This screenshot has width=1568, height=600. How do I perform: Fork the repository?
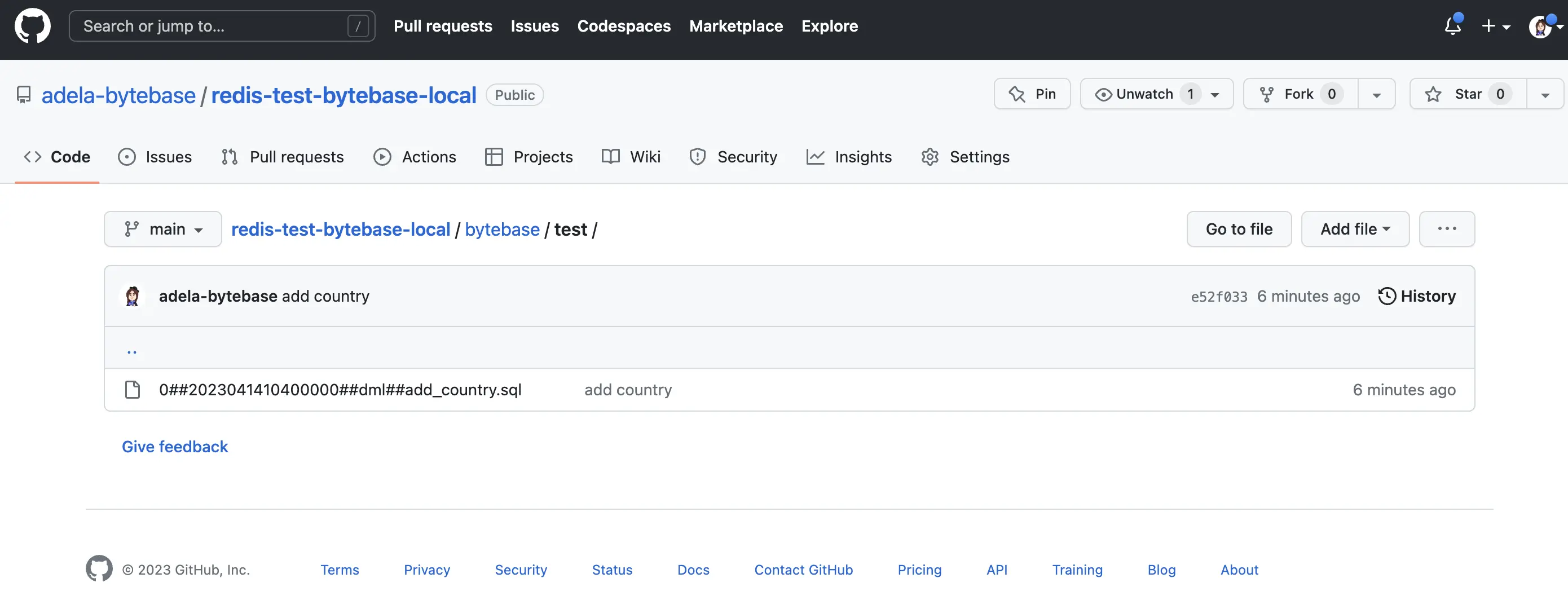point(1301,94)
